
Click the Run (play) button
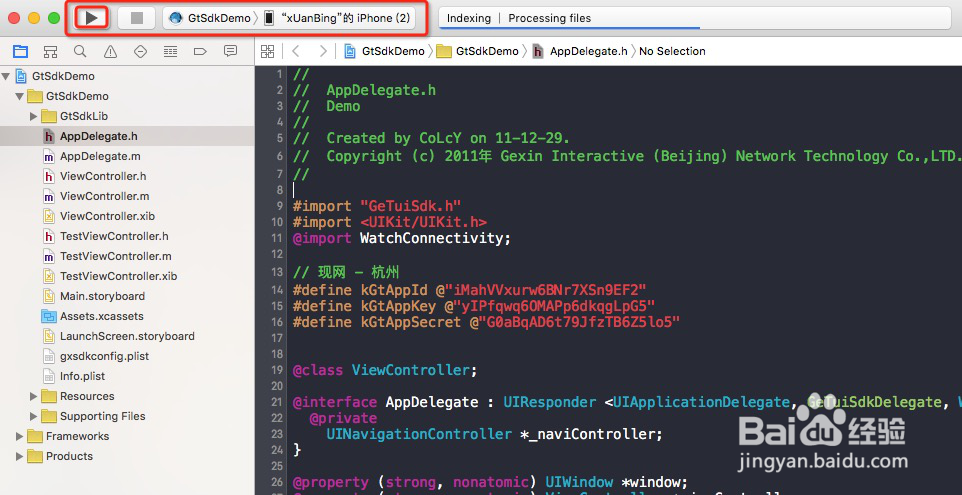(x=92, y=18)
